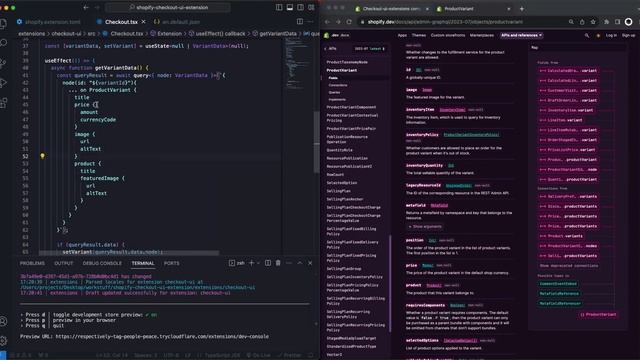Screen dimensions: 640x360
Task: Open the Explorer icon in VS Code activity bar
Action: click(x=4, y=24)
